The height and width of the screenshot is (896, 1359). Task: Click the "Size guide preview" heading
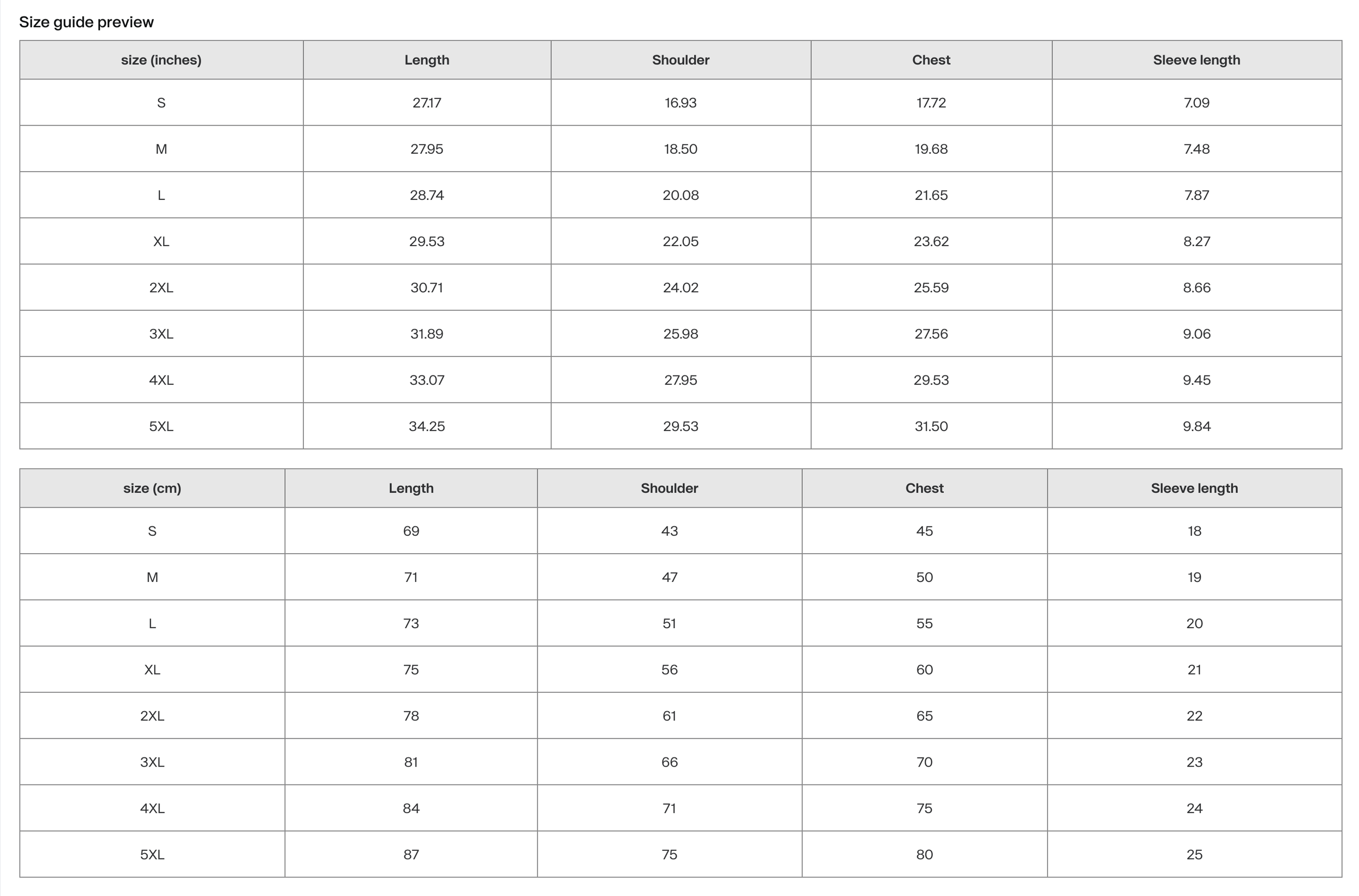[86, 22]
